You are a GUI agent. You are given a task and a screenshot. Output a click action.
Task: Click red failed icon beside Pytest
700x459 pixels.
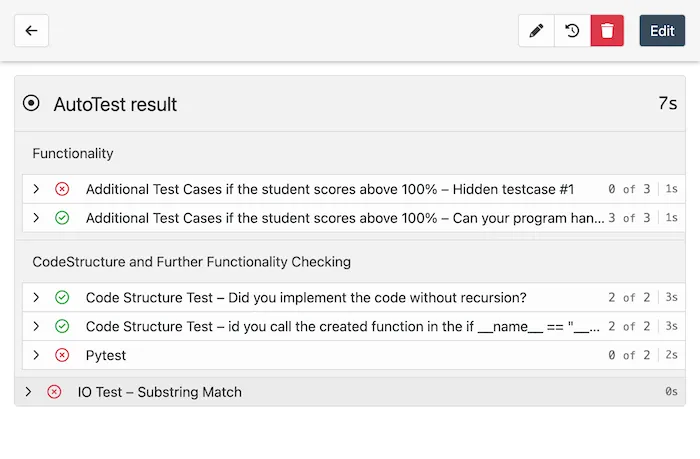coord(62,355)
